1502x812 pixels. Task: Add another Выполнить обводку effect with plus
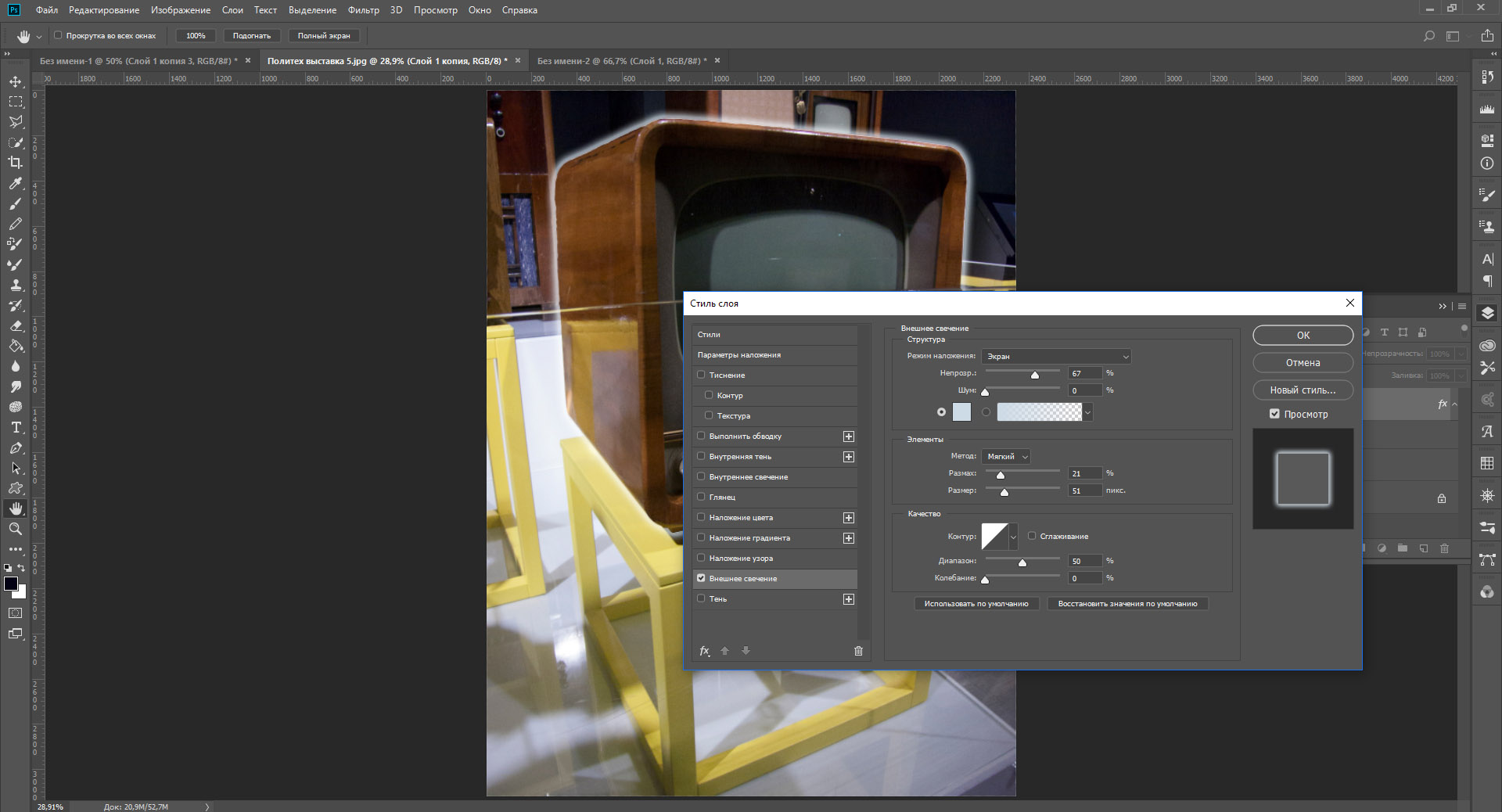pos(849,437)
